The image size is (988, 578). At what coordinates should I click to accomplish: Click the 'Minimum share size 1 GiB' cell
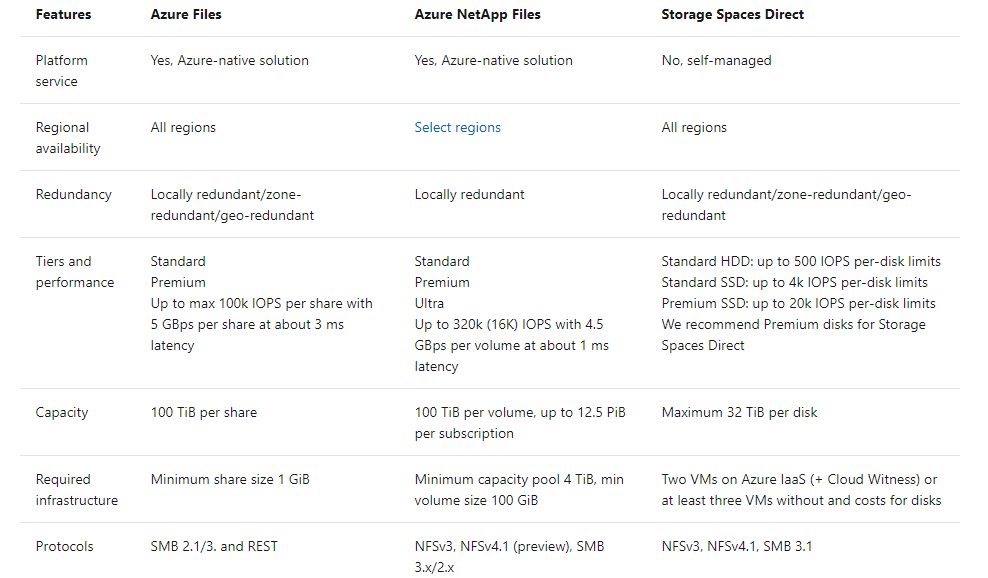coord(230,480)
